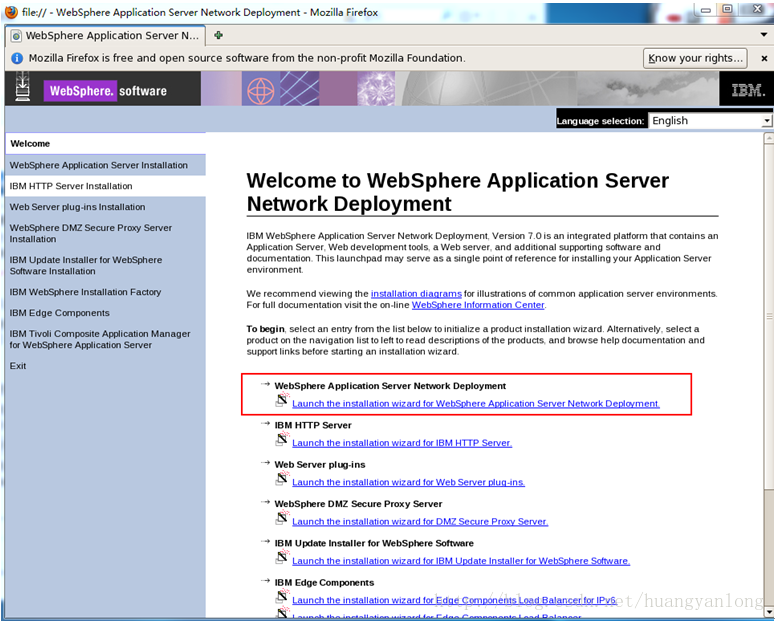Launch the wizard for IBM Update Installer
The height and width of the screenshot is (621, 775).
coord(461,561)
